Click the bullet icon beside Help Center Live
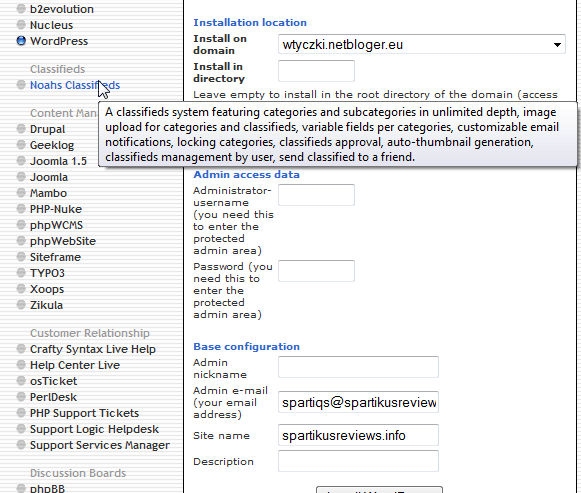The image size is (581, 493). pyautogui.click(x=21, y=364)
